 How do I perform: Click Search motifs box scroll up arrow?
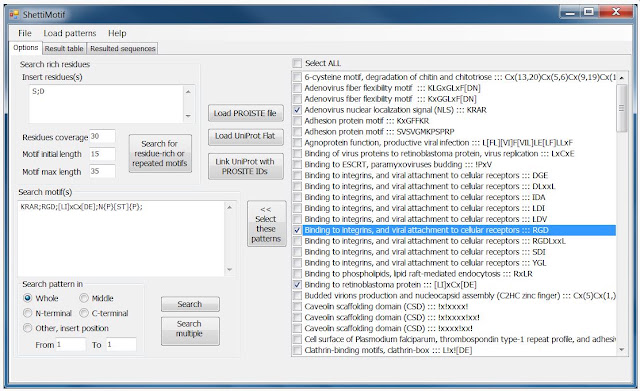[x=229, y=207]
